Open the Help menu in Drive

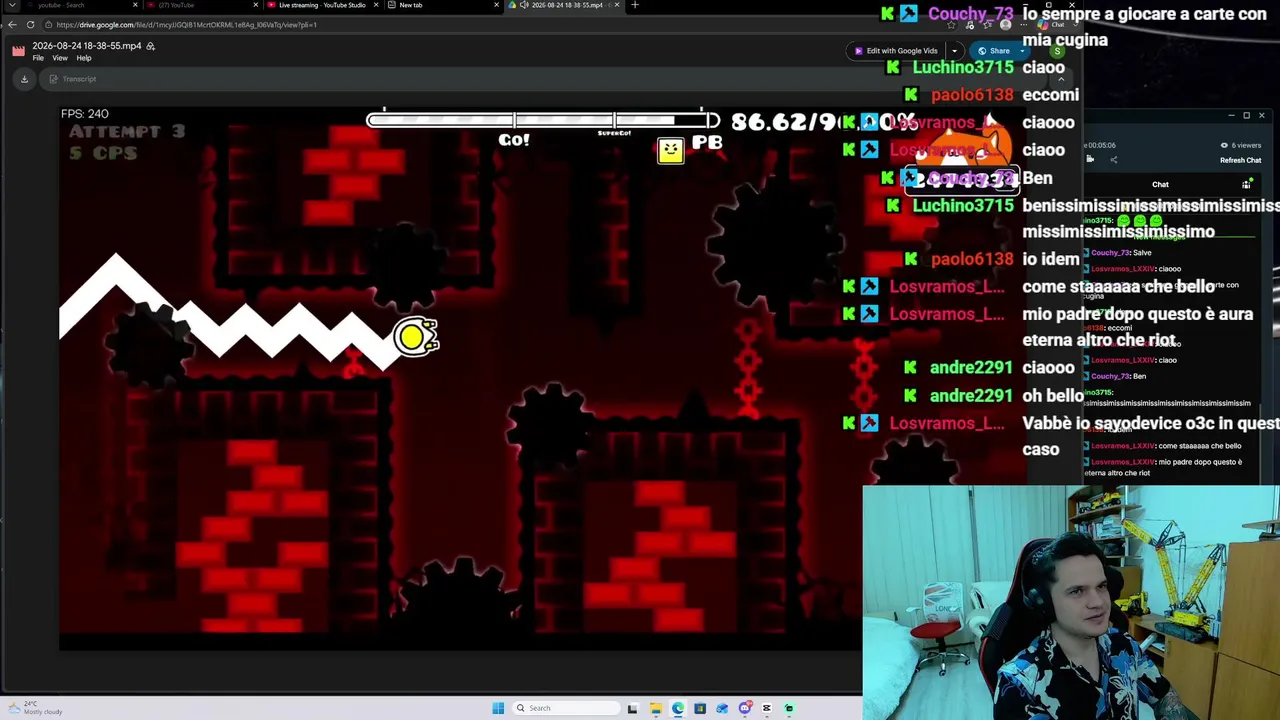click(84, 58)
